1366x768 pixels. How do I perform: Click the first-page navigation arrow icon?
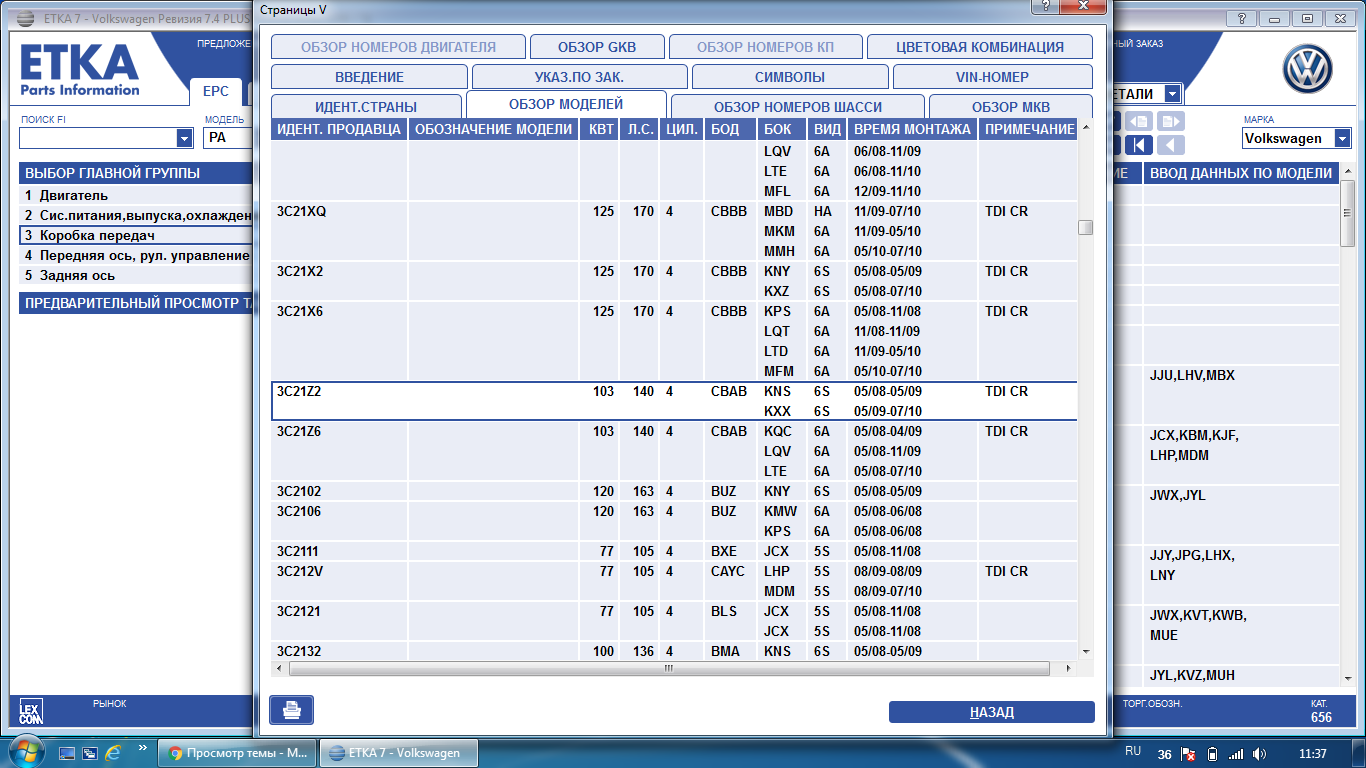pos(1137,145)
